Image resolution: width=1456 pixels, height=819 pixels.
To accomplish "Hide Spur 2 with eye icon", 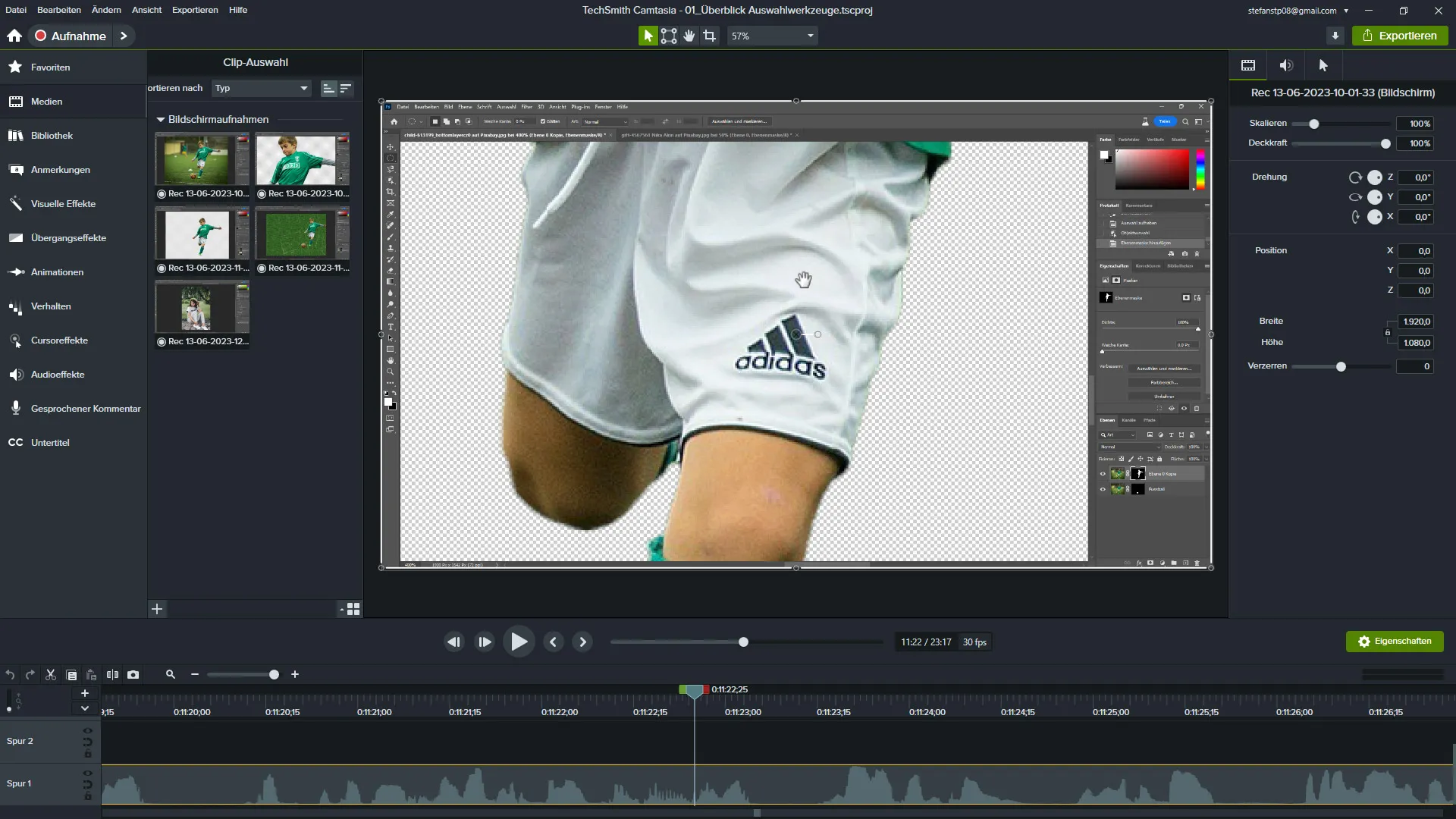I will pyautogui.click(x=87, y=731).
